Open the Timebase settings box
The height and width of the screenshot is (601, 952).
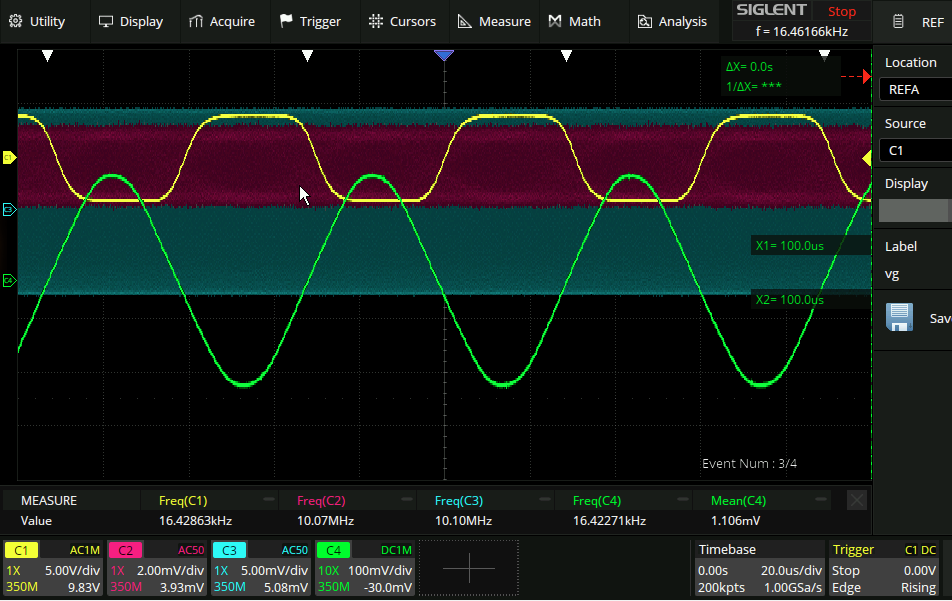coord(759,568)
